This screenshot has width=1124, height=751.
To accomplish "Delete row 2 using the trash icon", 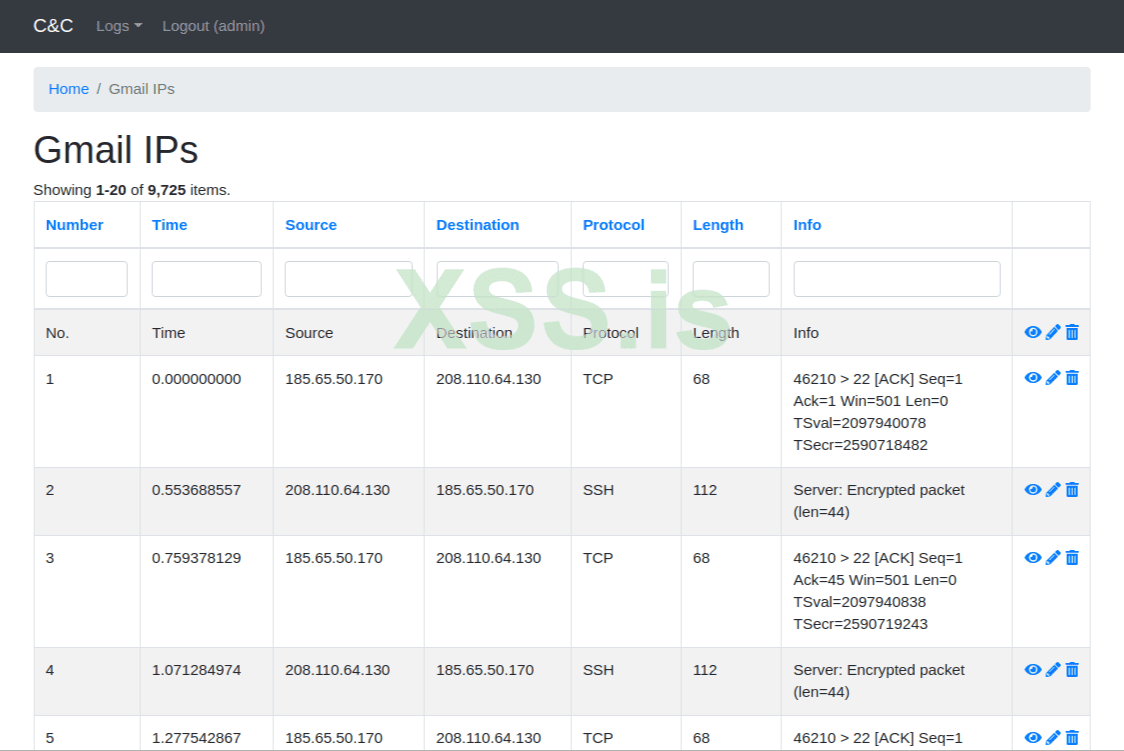I will pos(1072,489).
